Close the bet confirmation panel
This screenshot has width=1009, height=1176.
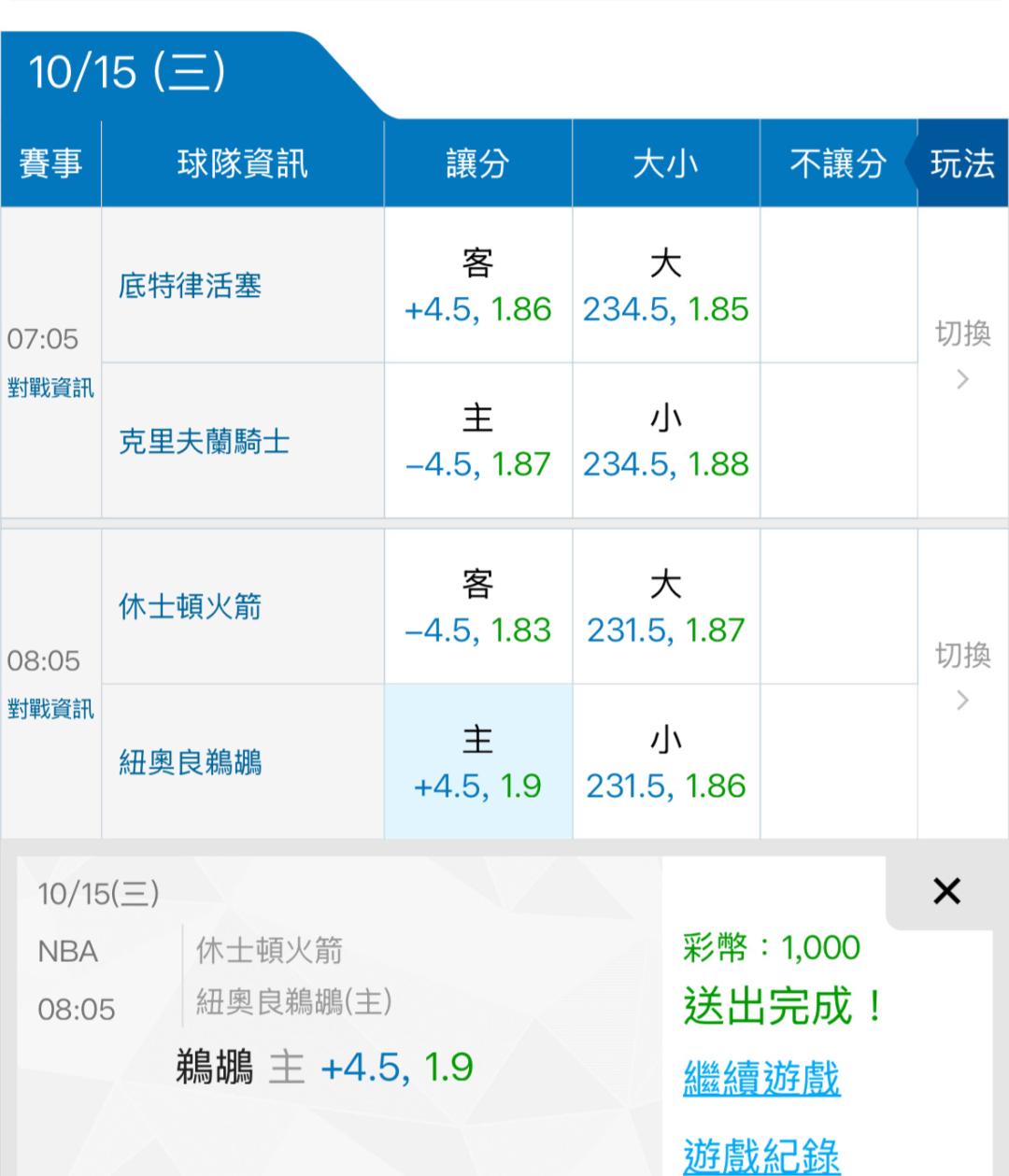(945, 892)
